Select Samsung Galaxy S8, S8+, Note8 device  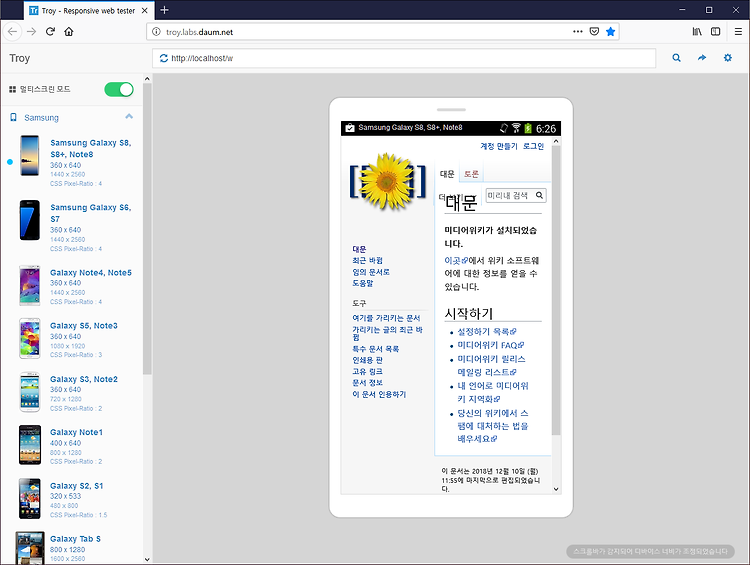point(90,148)
